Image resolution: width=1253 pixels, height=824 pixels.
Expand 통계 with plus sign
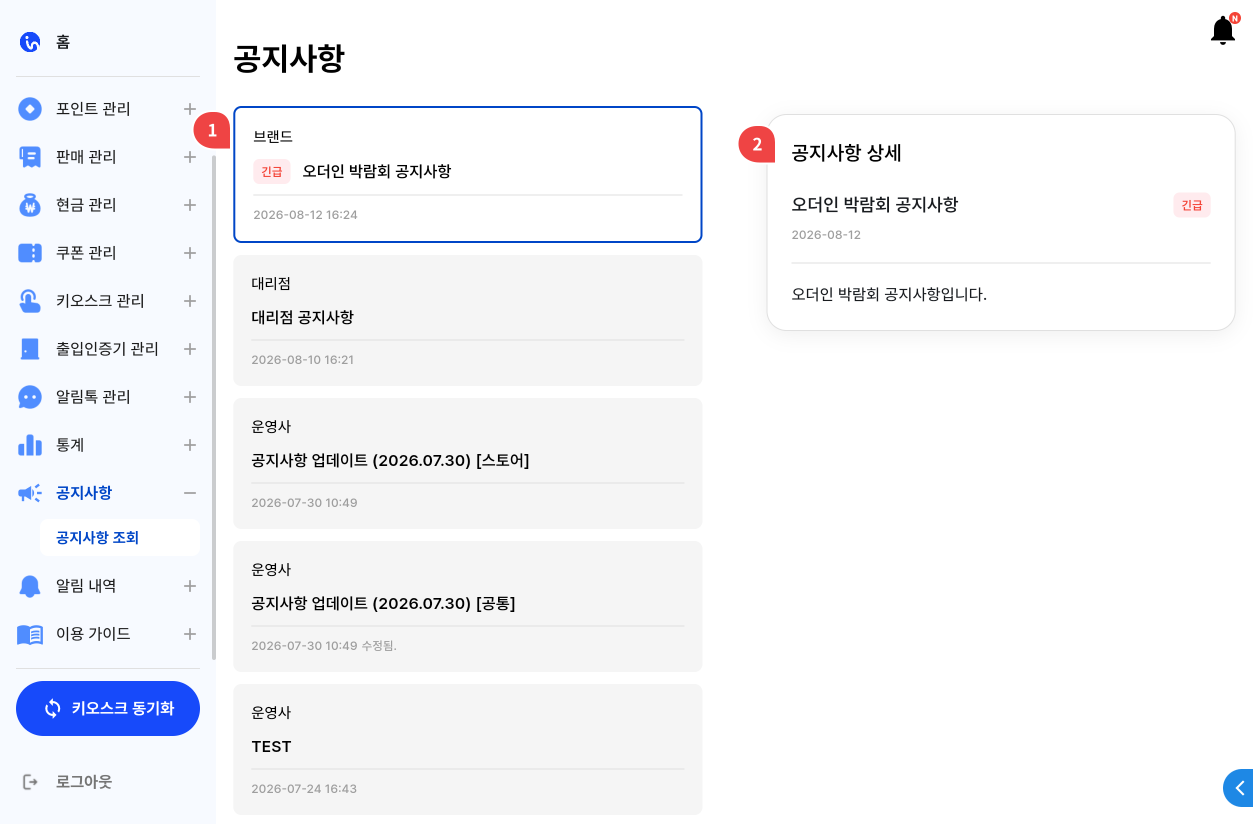tap(190, 445)
